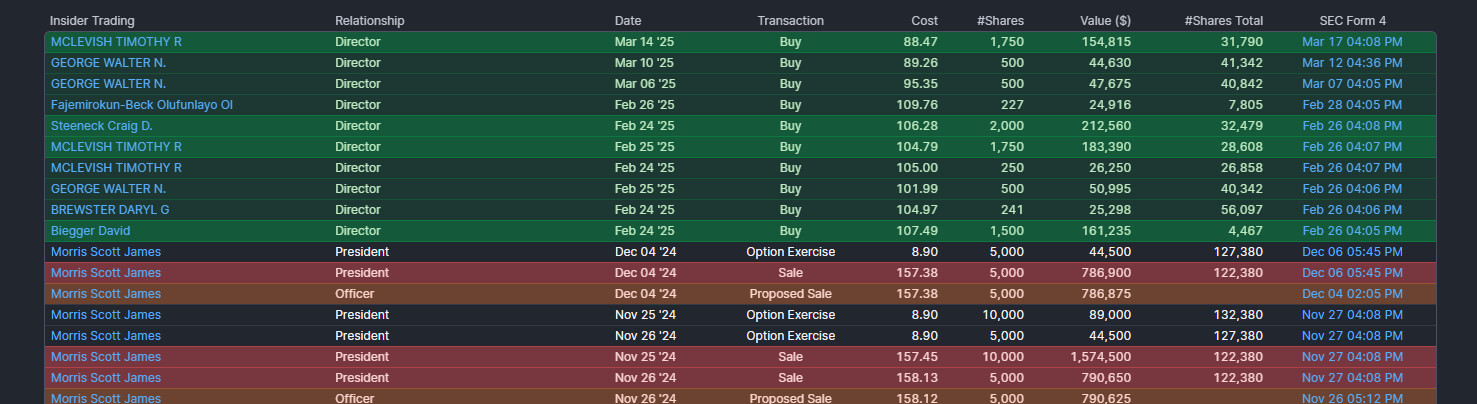This screenshot has width=1477, height=404.
Task: Open SEC filing Feb 26 04:08 PM
Action: [x=1352, y=126]
